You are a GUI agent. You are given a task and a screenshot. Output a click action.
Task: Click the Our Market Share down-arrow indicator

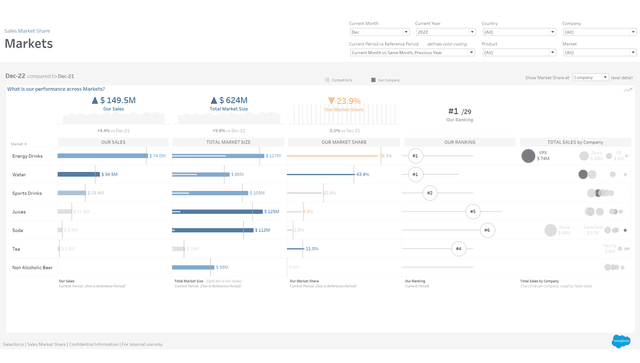click(x=331, y=100)
